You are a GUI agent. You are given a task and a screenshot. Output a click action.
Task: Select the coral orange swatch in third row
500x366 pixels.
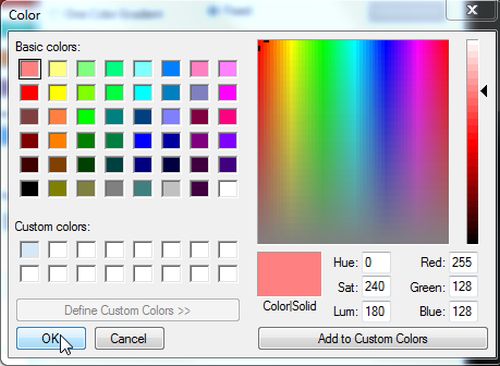coord(58,117)
